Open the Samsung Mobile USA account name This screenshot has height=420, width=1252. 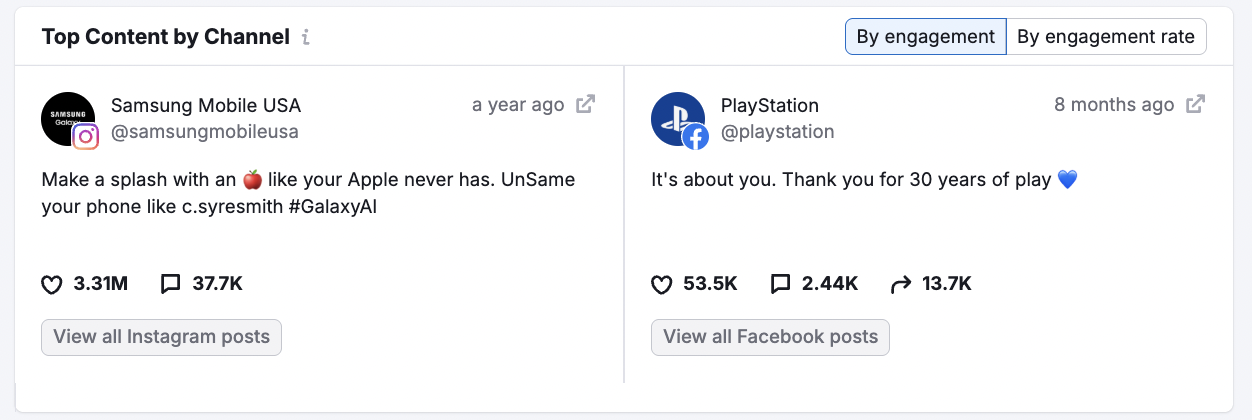(206, 105)
